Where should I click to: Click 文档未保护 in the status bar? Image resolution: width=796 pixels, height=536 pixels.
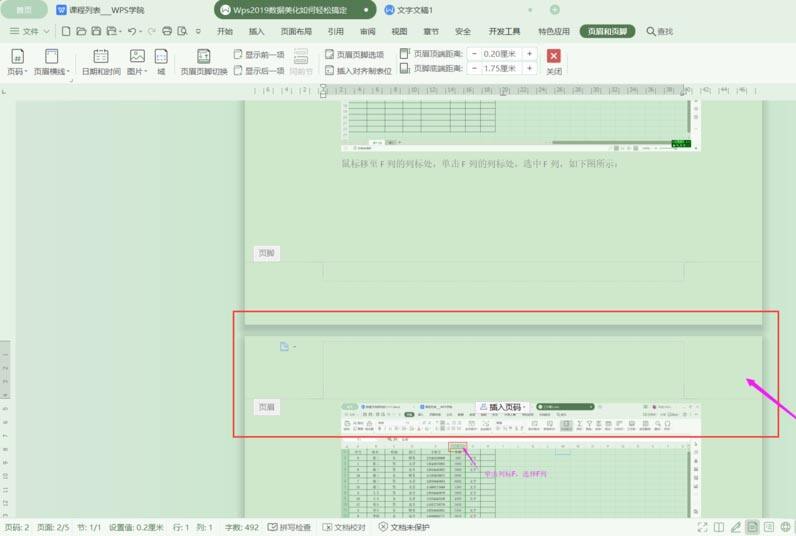point(404,527)
